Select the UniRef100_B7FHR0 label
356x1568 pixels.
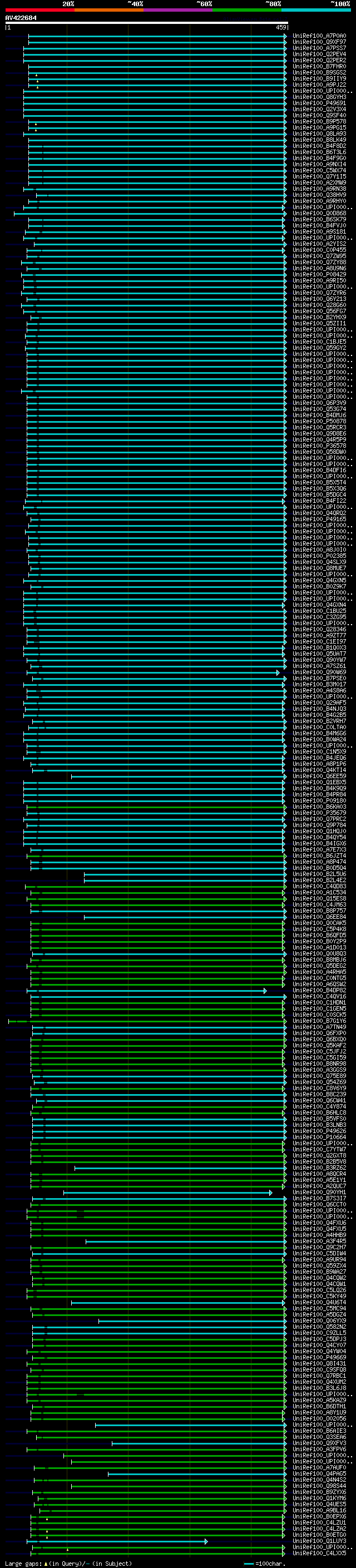click(319, 66)
